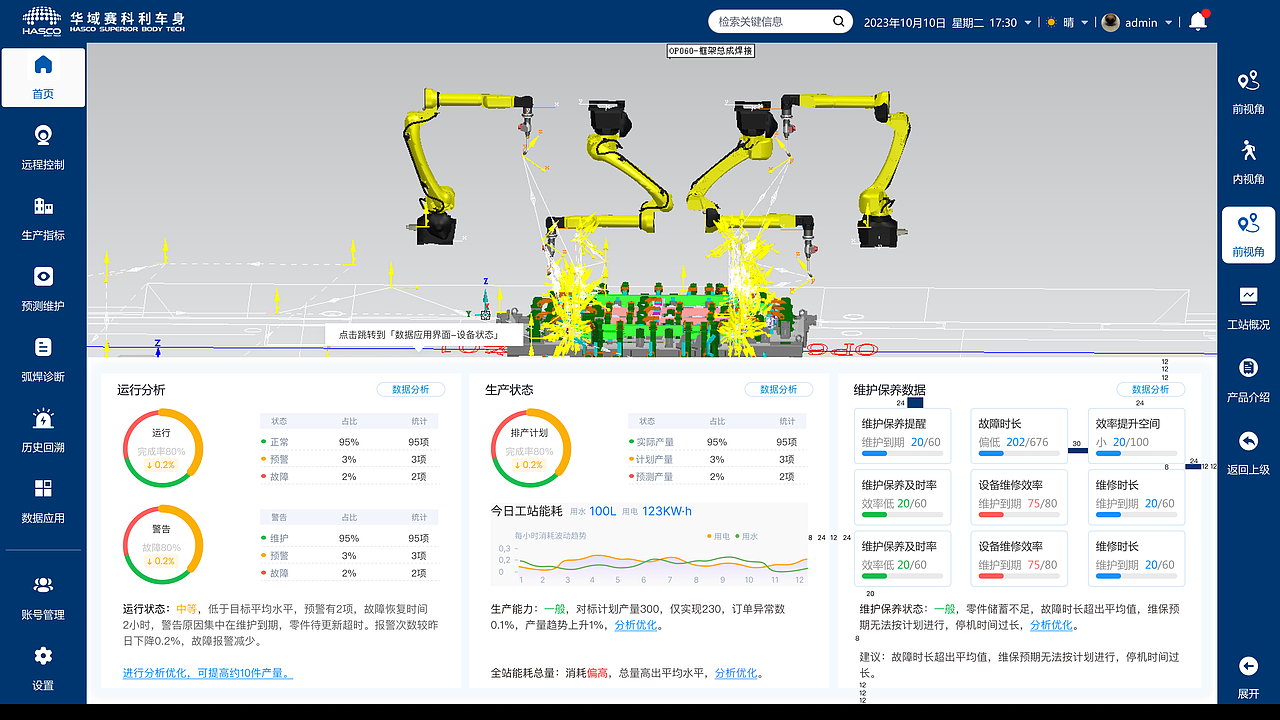Screen dimensions: 1280x720
Task: Open 预测维护 page
Action: pyautogui.click(x=43, y=290)
